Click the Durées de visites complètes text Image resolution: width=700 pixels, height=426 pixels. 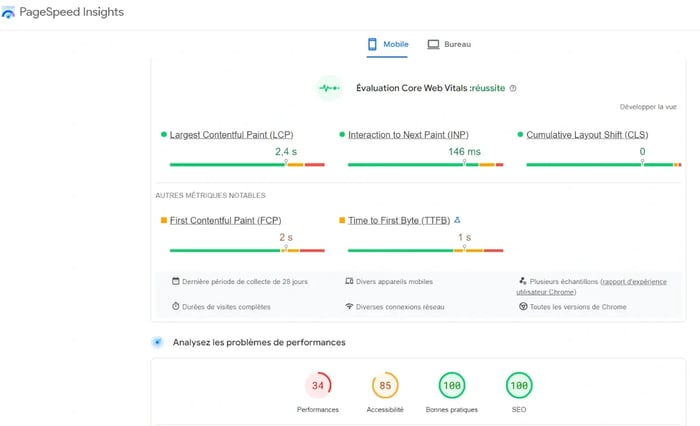pyautogui.click(x=226, y=307)
